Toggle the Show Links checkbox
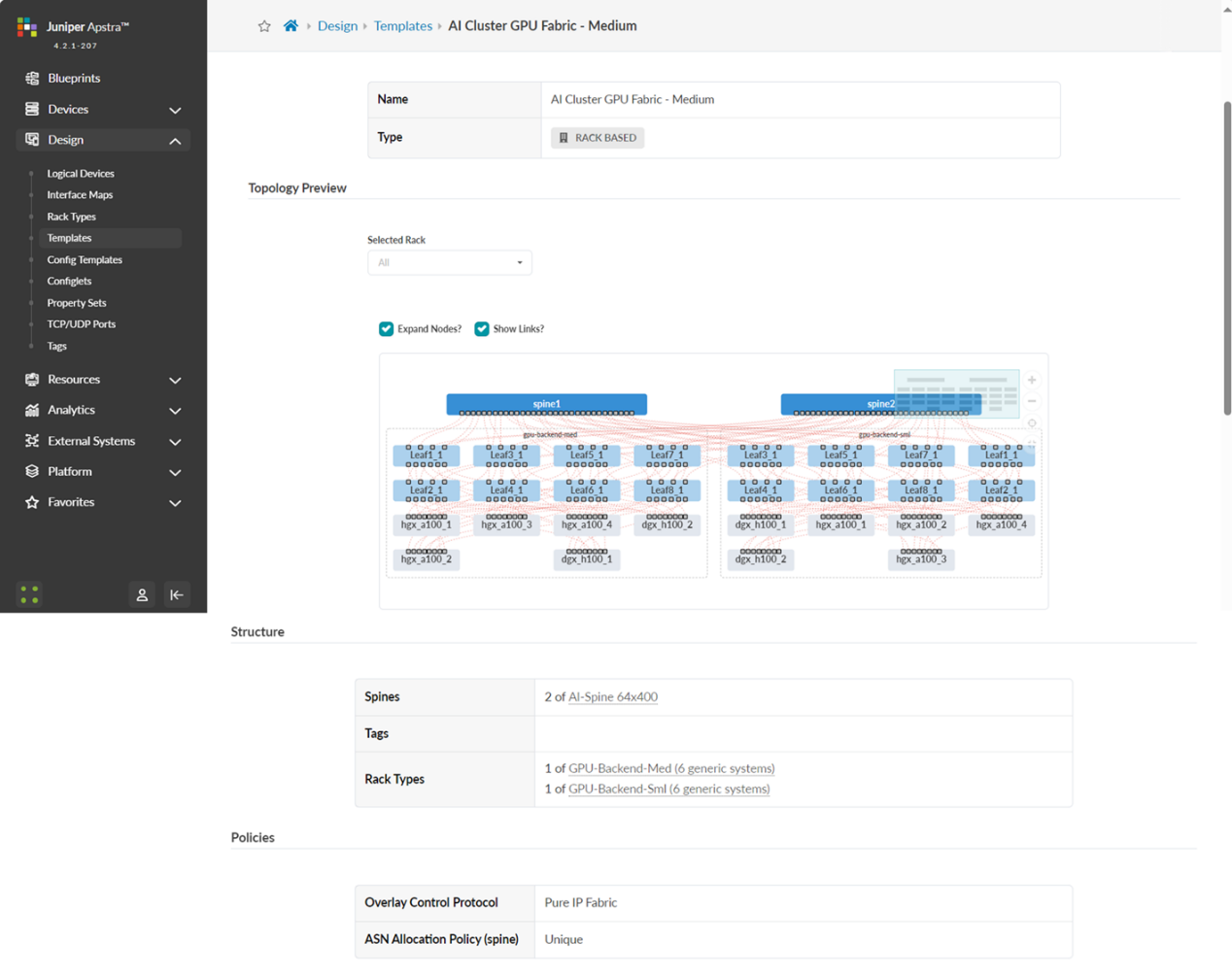Image resolution: width=1232 pixels, height=977 pixels. (x=482, y=329)
